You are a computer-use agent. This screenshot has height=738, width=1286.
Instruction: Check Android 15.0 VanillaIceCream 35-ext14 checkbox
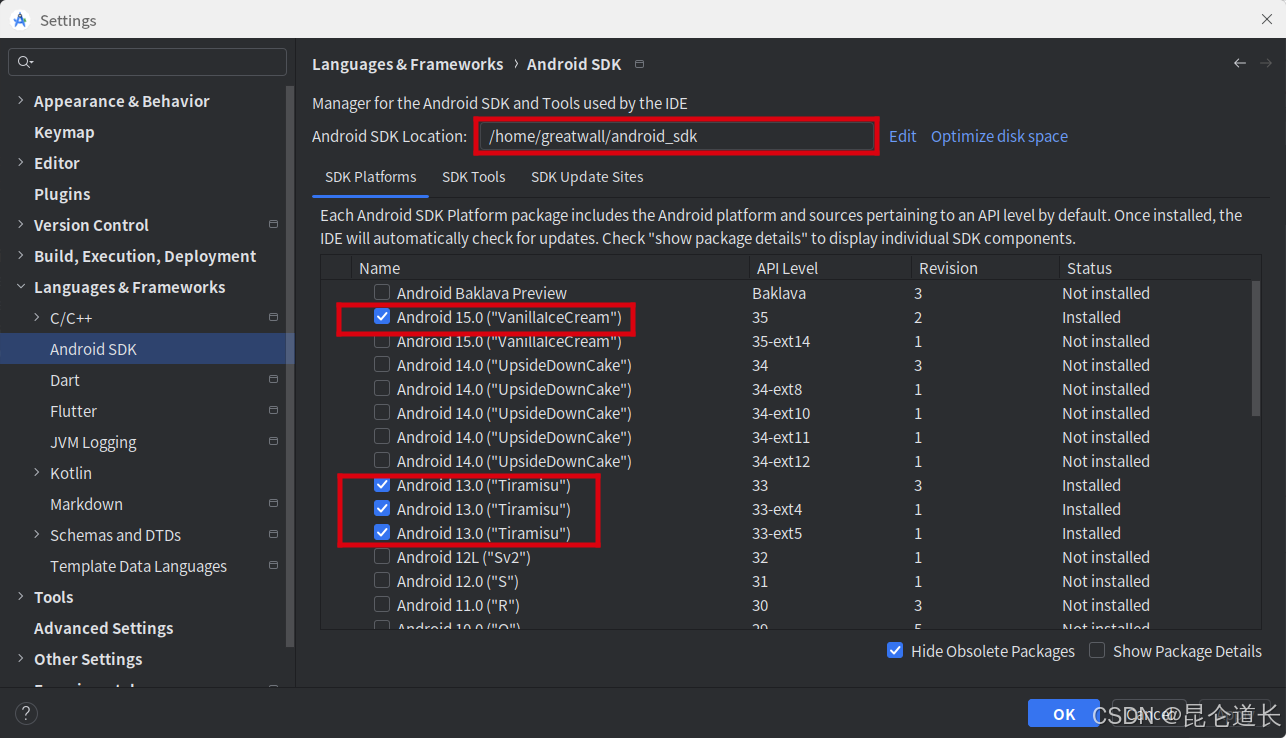[382, 341]
